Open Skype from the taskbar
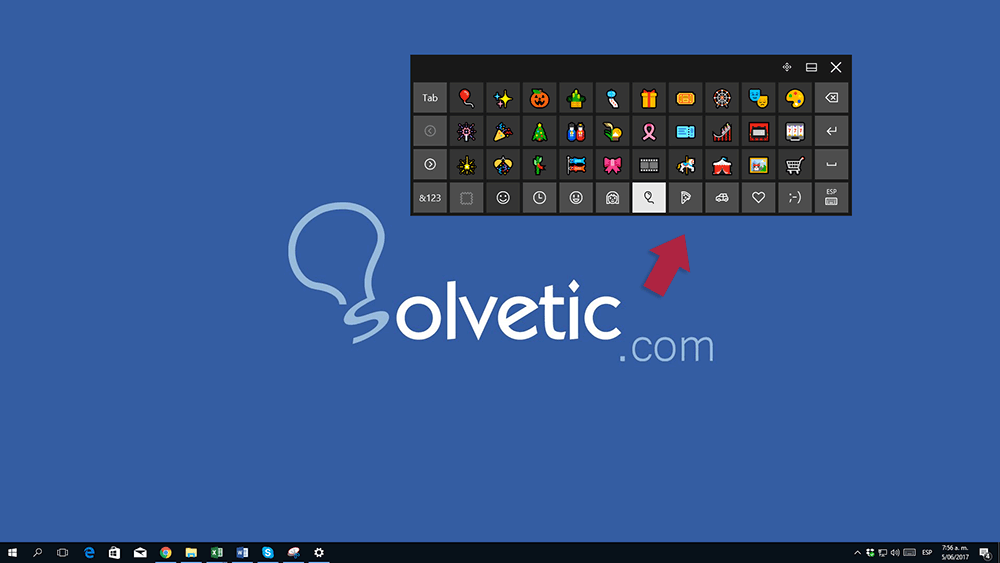The image size is (1000, 563). (268, 552)
